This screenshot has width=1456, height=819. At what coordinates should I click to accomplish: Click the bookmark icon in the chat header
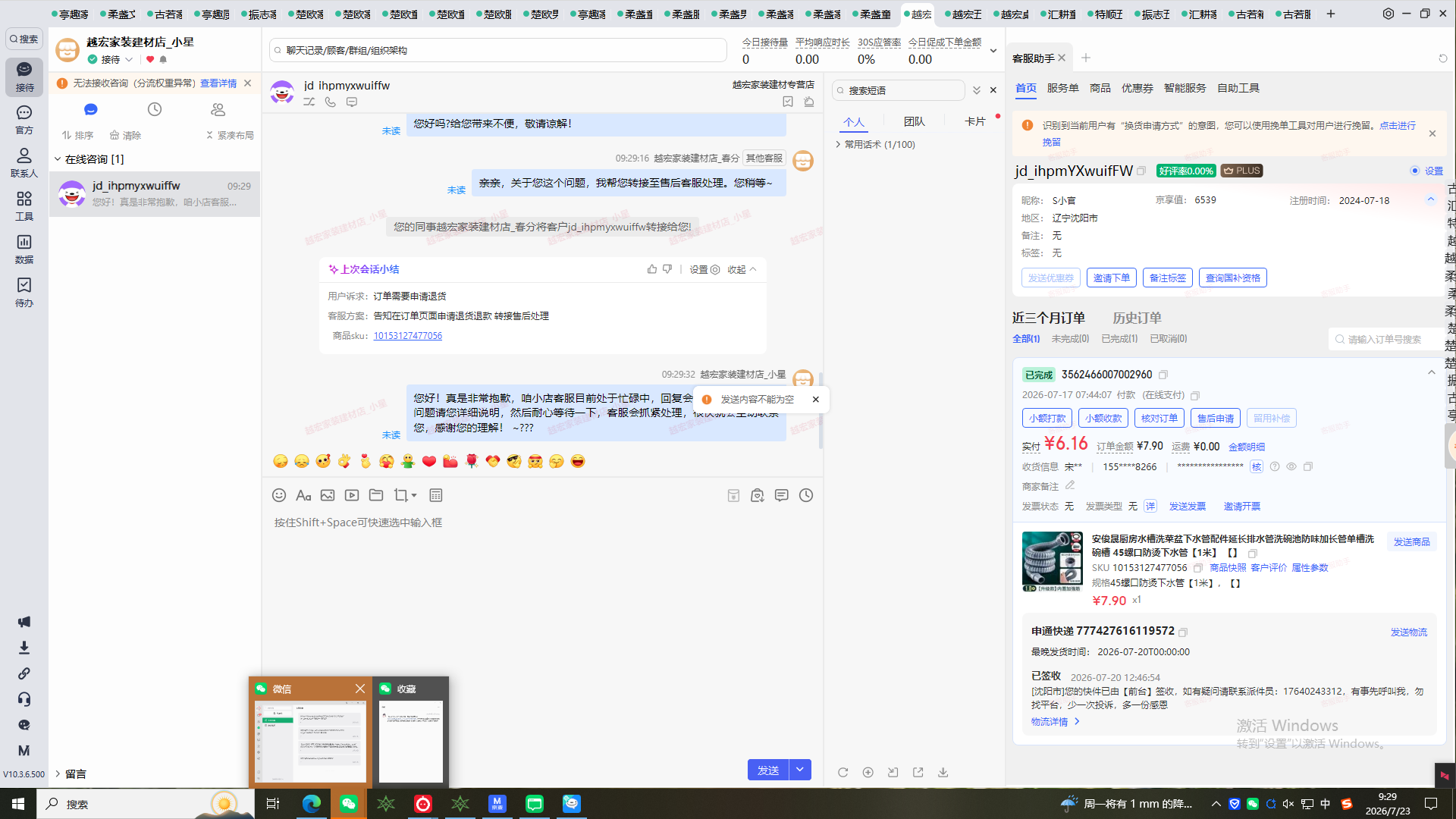tap(788, 102)
